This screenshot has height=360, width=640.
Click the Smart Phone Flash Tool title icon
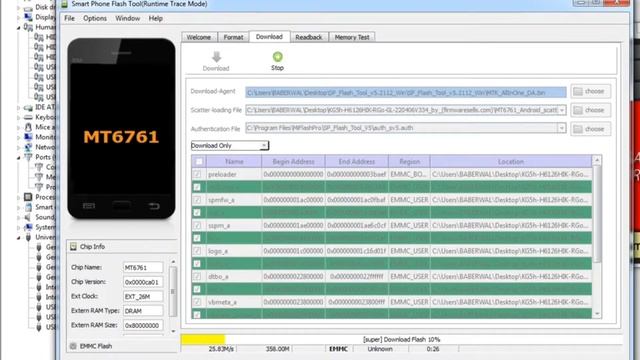[x=64, y=4]
